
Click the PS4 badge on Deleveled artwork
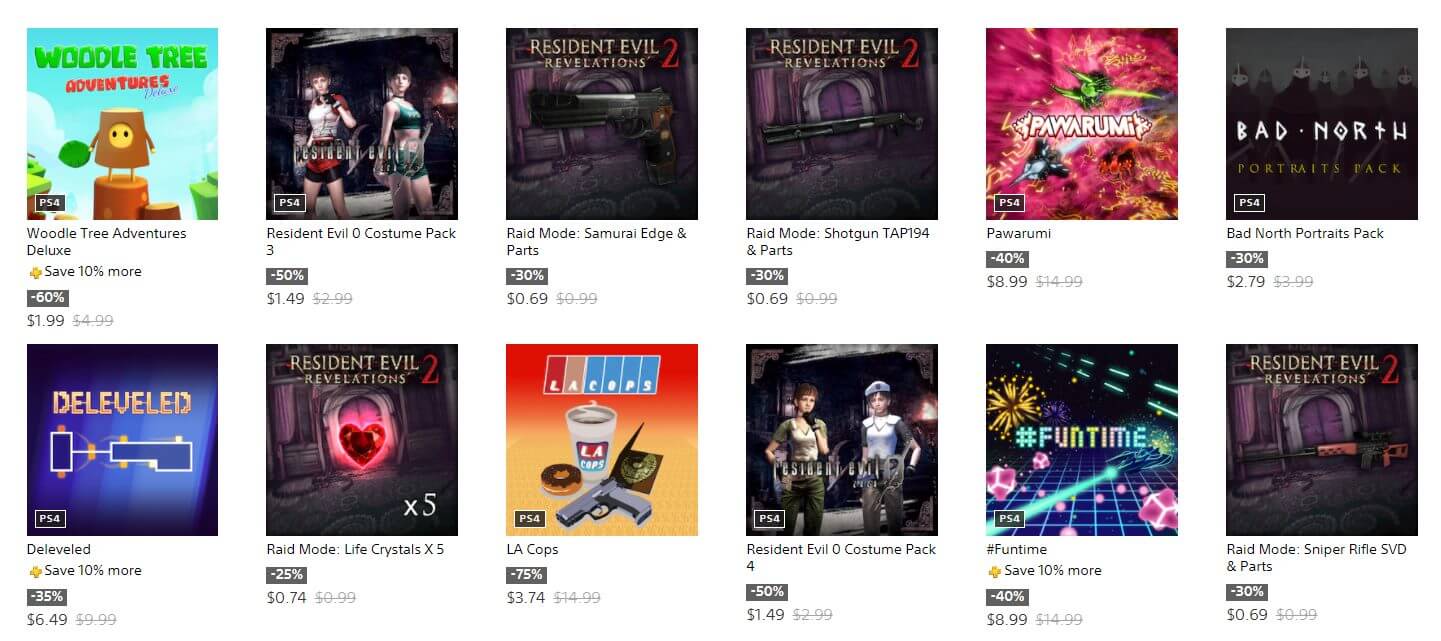tap(49, 519)
